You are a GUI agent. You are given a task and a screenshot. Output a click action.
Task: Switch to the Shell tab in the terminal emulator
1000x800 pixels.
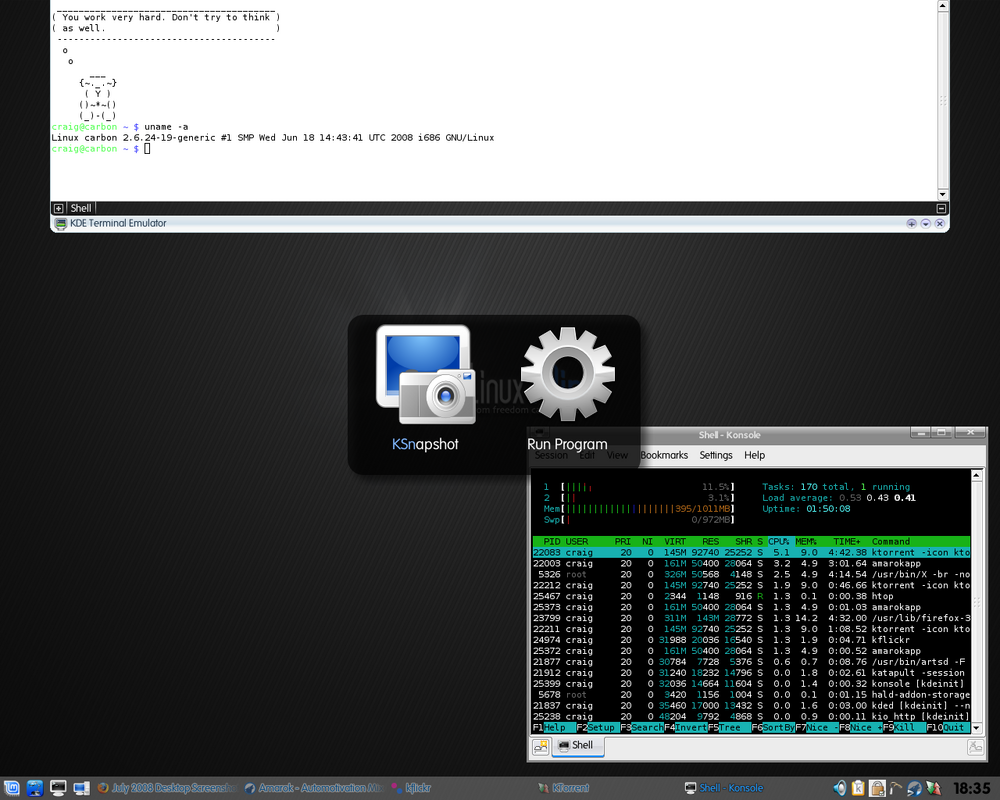click(x=81, y=208)
